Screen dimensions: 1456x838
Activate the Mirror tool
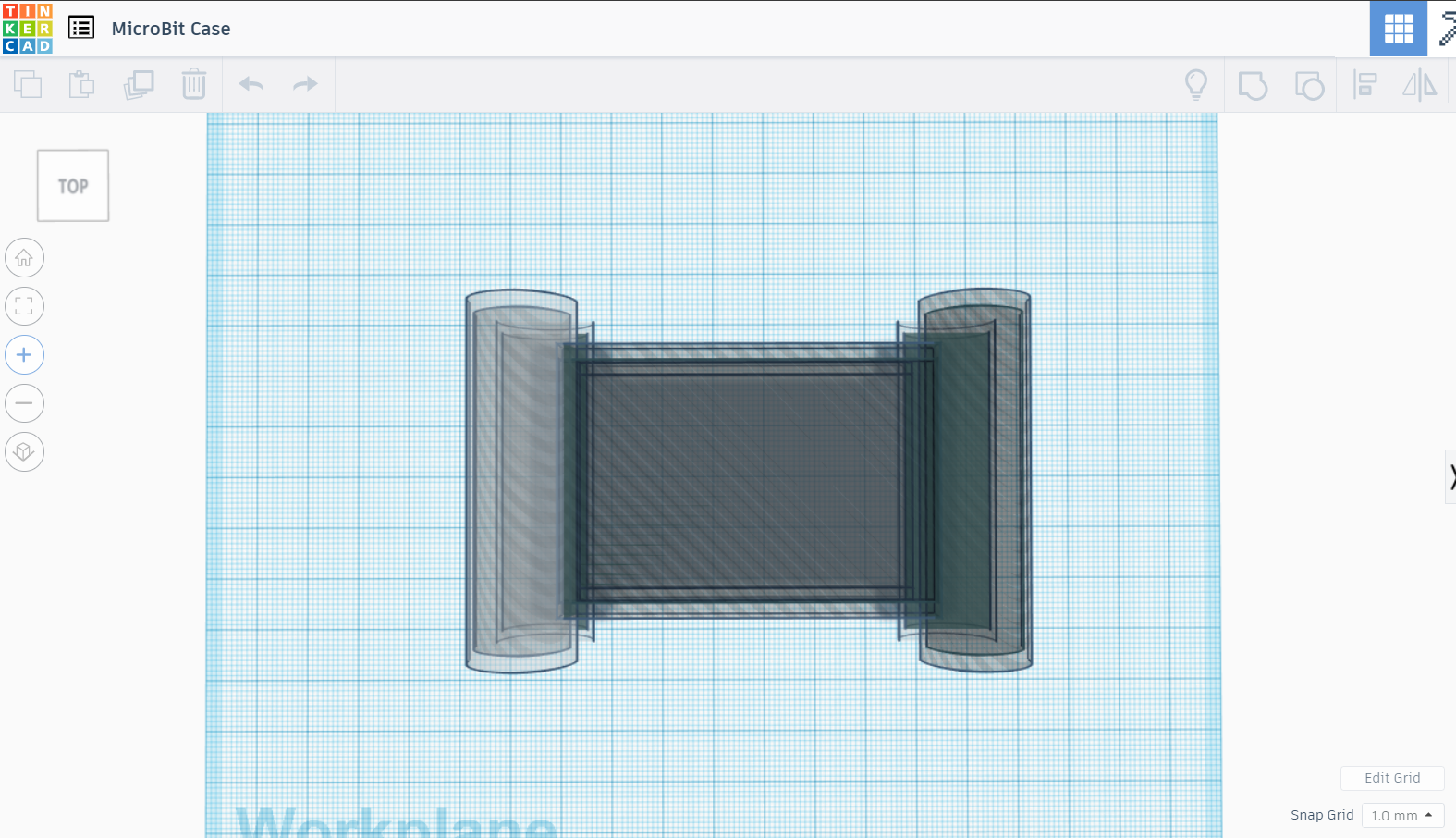pos(1419,85)
